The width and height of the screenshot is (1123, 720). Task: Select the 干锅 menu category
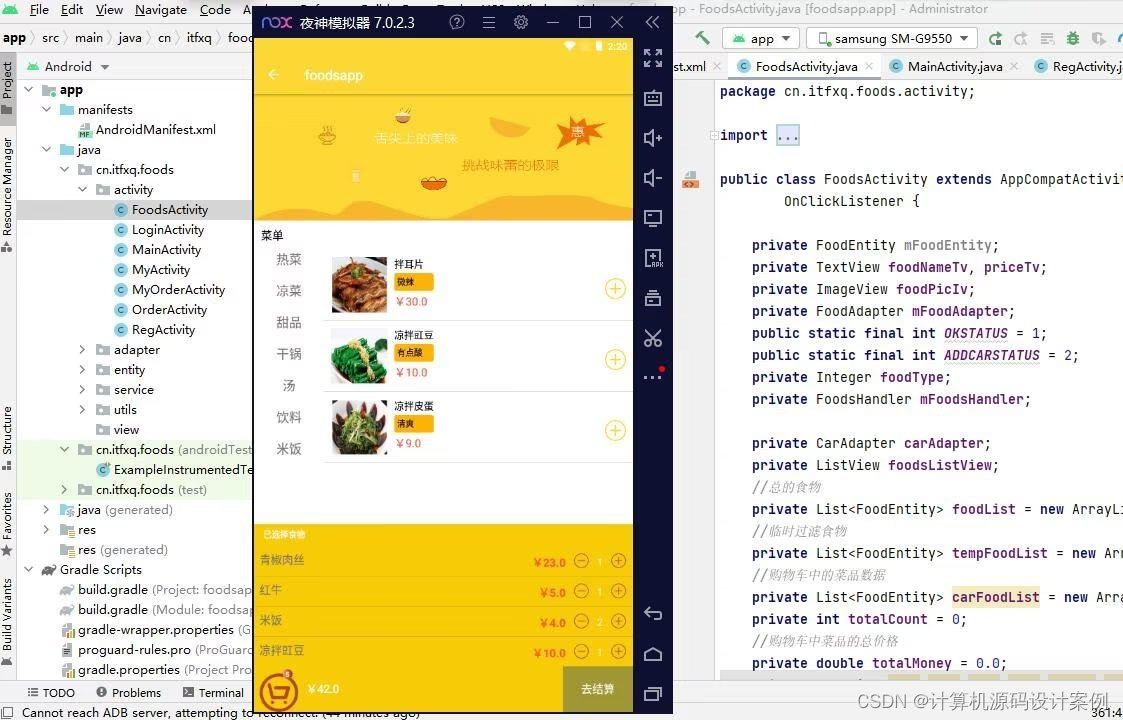point(289,354)
